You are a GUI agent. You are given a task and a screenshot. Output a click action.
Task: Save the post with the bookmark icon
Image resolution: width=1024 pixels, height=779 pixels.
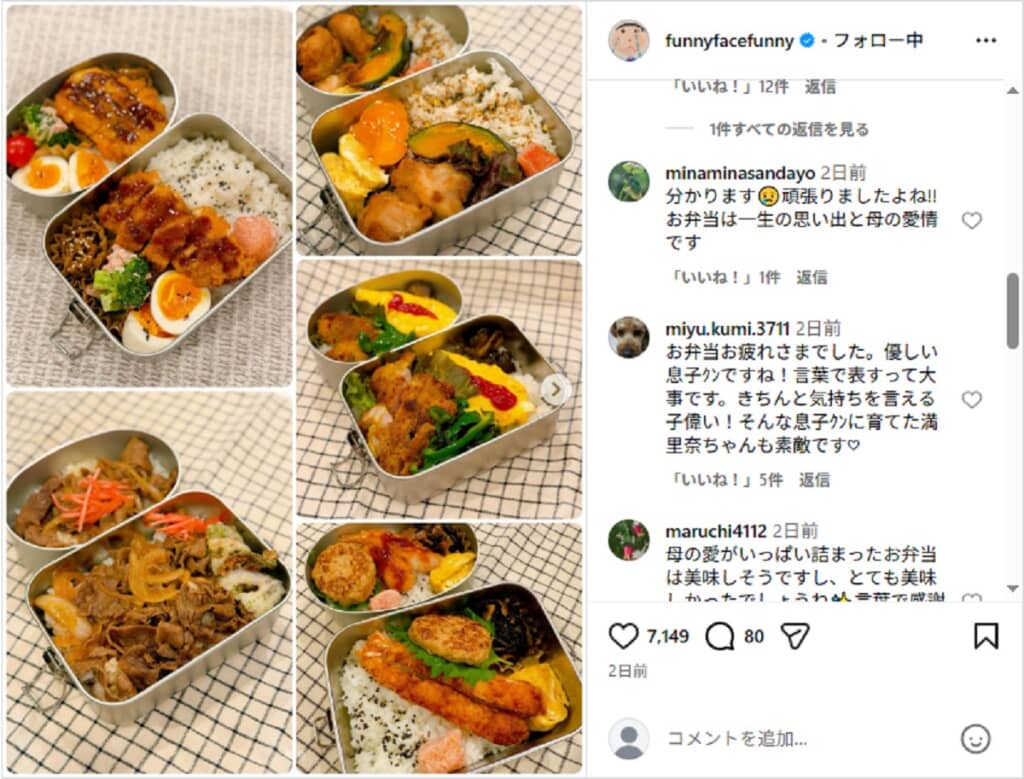(x=985, y=635)
